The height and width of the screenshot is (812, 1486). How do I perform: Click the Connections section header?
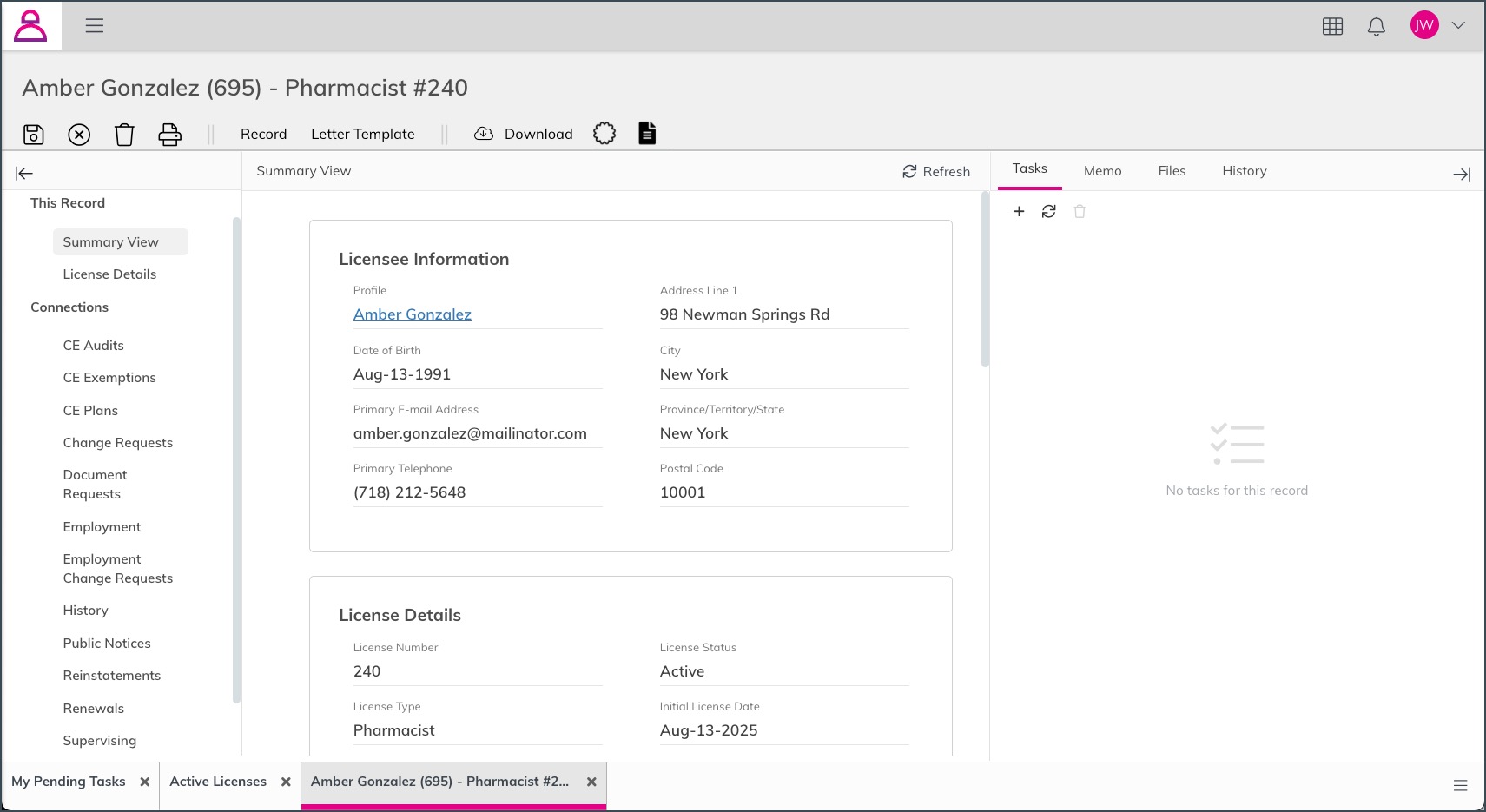pyautogui.click(x=69, y=307)
